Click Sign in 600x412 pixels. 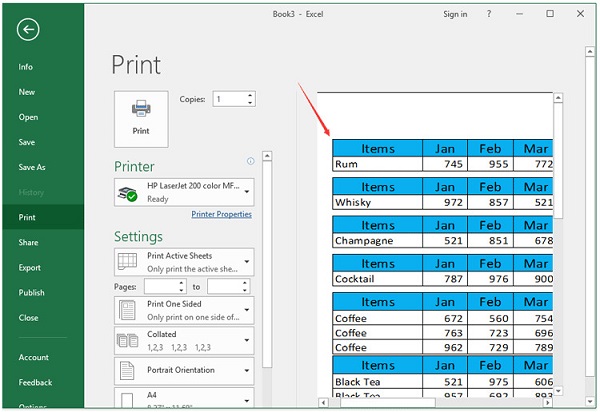(455, 14)
